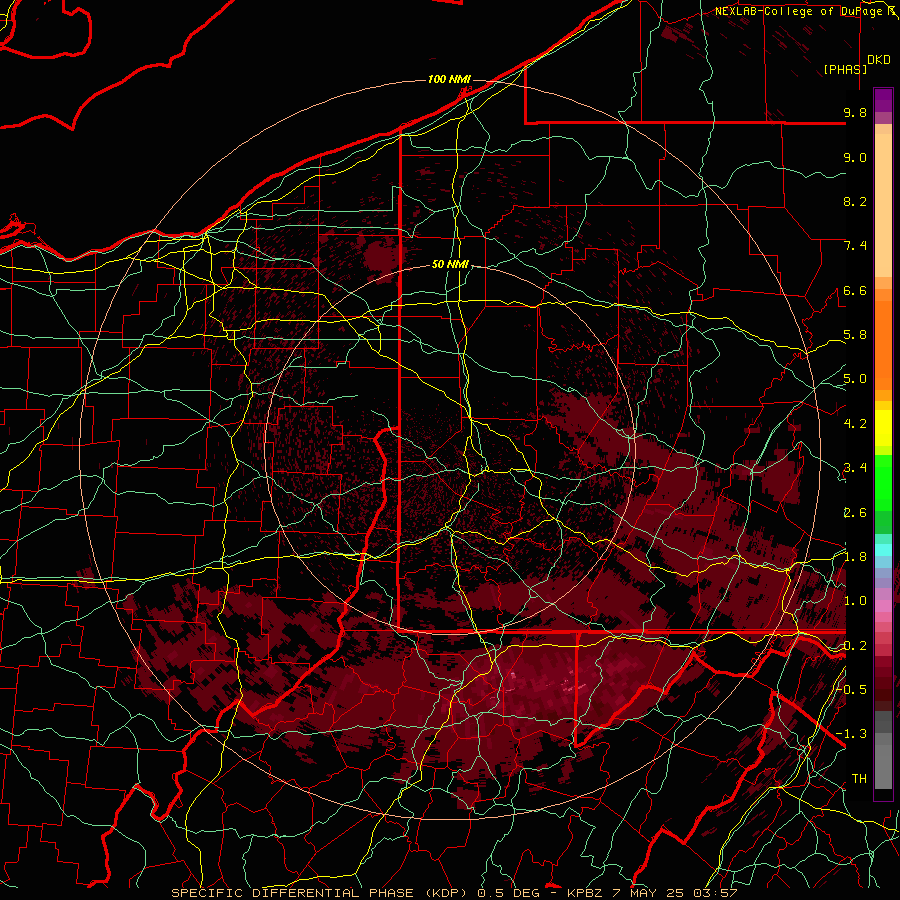Screen dimensions: 900x900
Task: Click the bright green segment of color scale
Action: pyautogui.click(x=883, y=482)
